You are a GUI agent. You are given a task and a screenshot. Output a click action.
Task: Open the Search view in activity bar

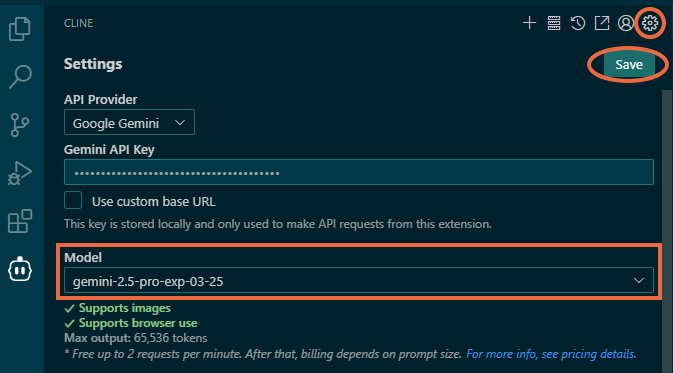(x=20, y=77)
